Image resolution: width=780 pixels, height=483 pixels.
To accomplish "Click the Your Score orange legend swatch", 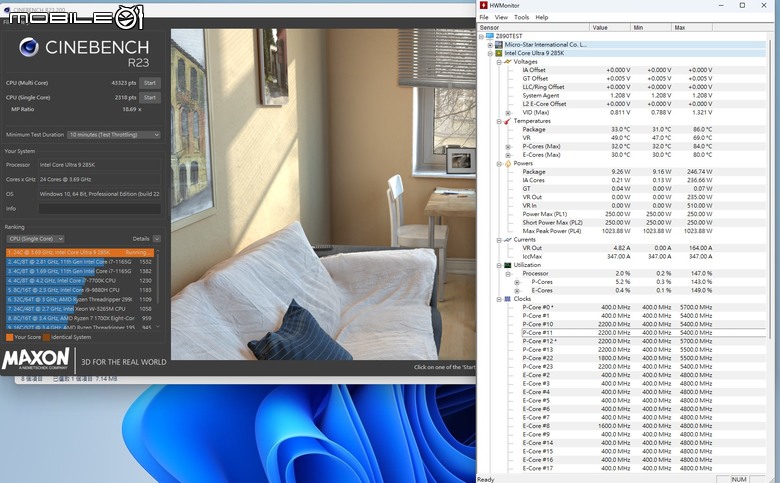I will [9, 337].
